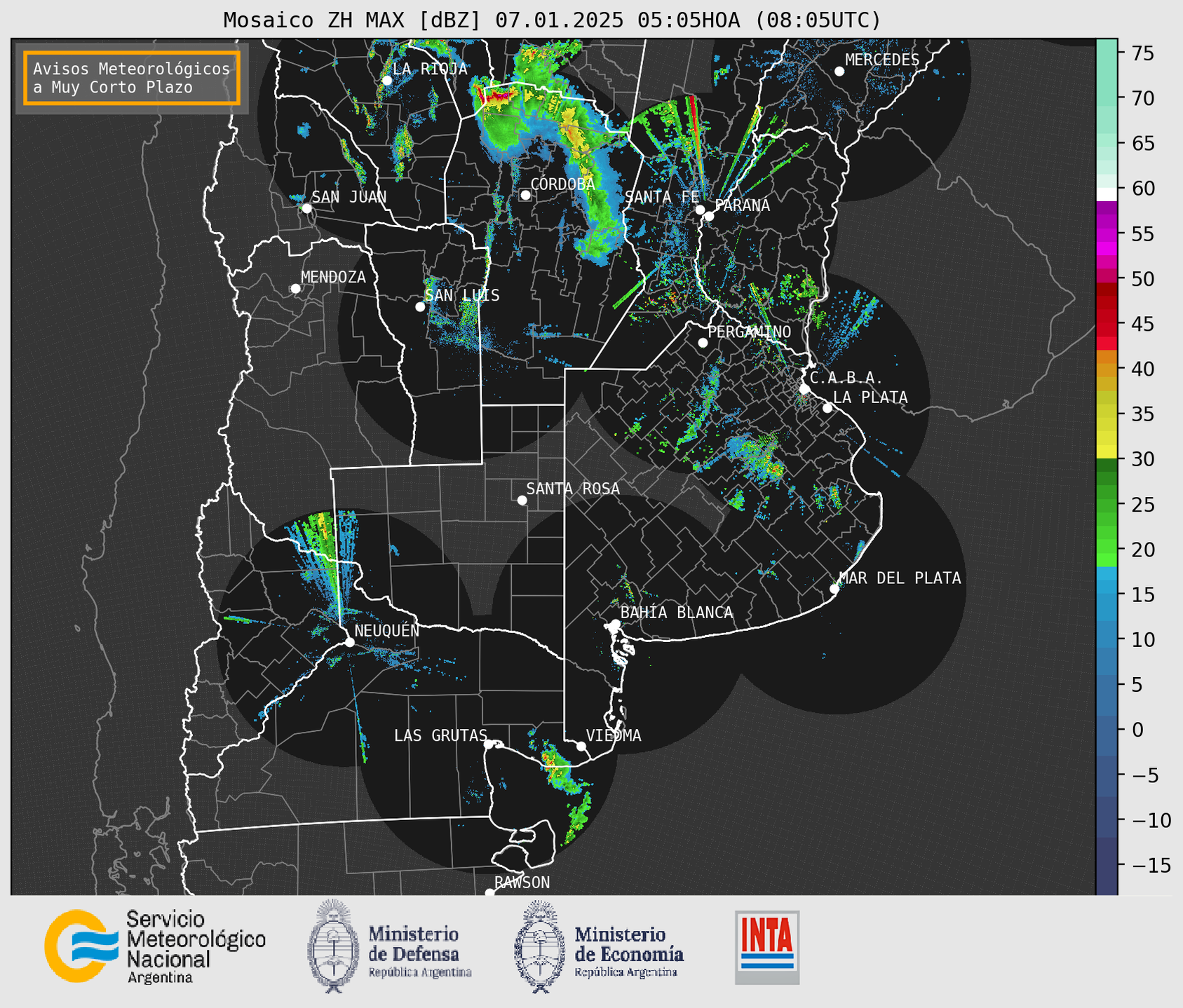Viewport: 1183px width, 1008px height.
Task: Select the PARANÁ city label
Action: (x=743, y=205)
